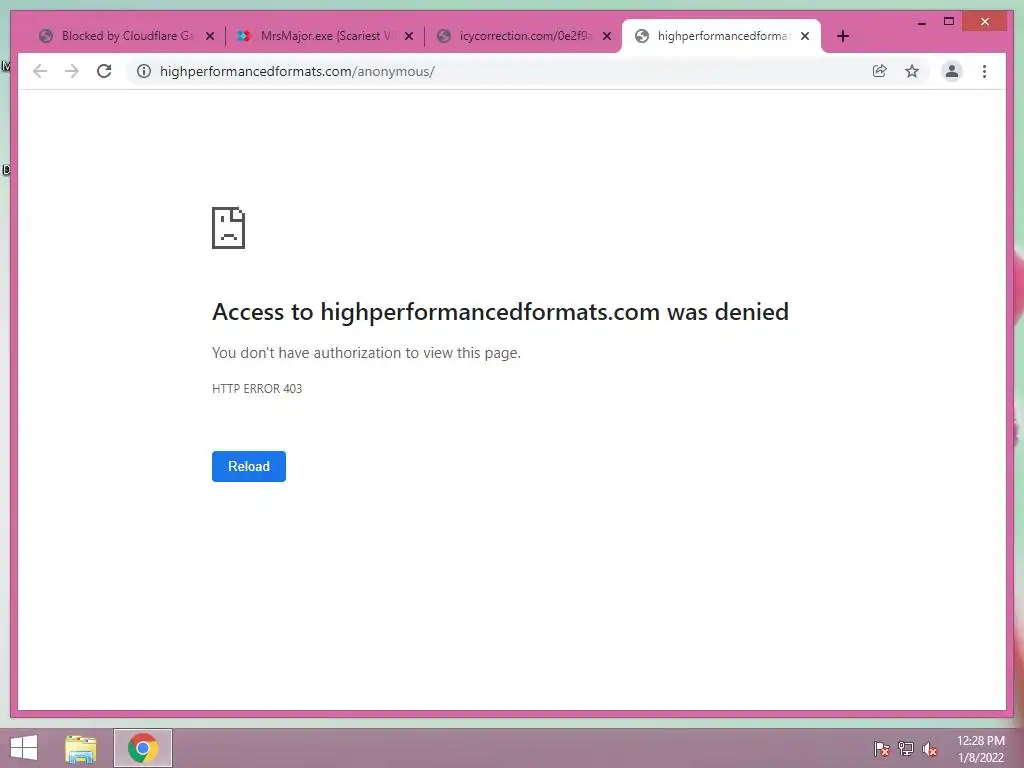Click the muted volume tray icon
The width and height of the screenshot is (1024, 768).
point(930,748)
